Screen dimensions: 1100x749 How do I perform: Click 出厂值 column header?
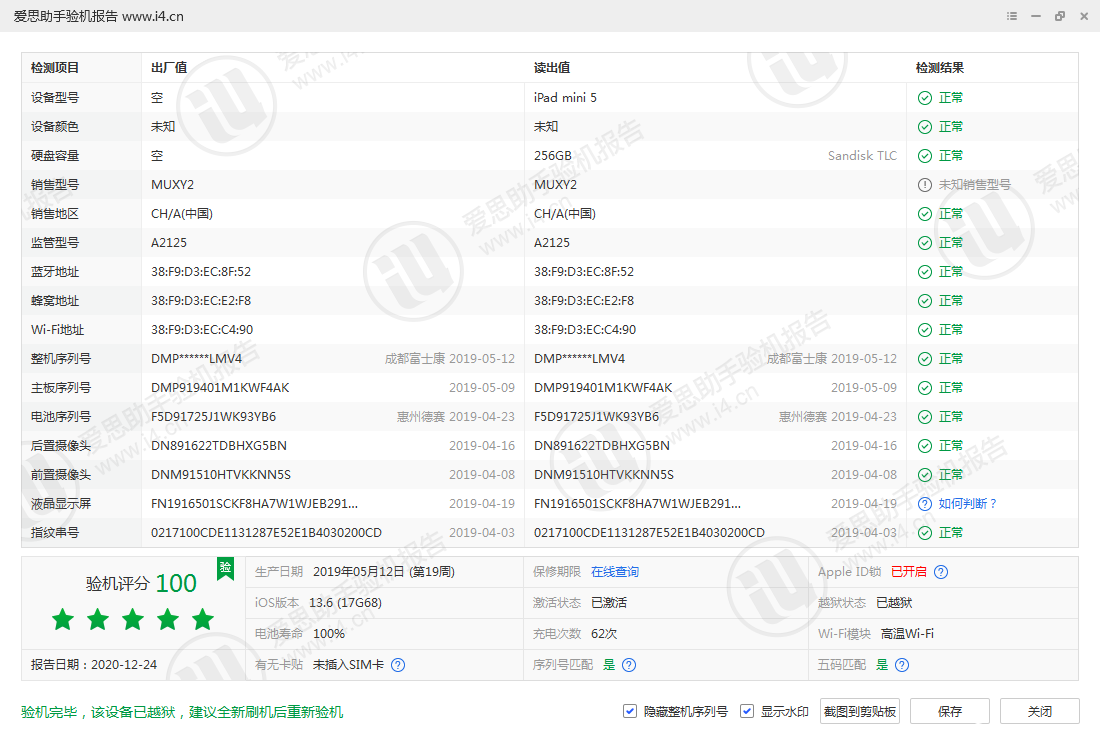(169, 67)
